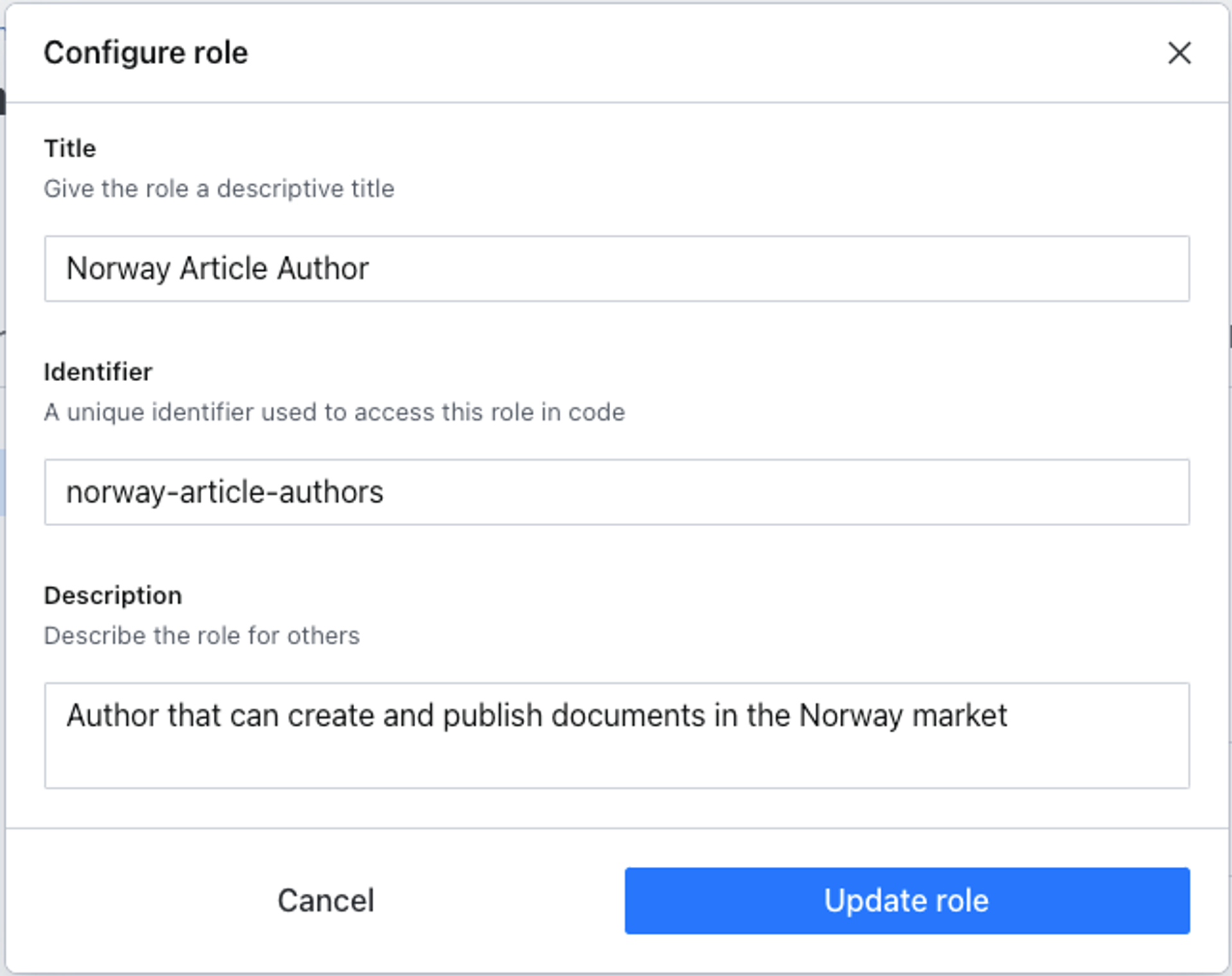This screenshot has width=1232, height=976.
Task: Click the Identifier field label
Action: (x=98, y=372)
